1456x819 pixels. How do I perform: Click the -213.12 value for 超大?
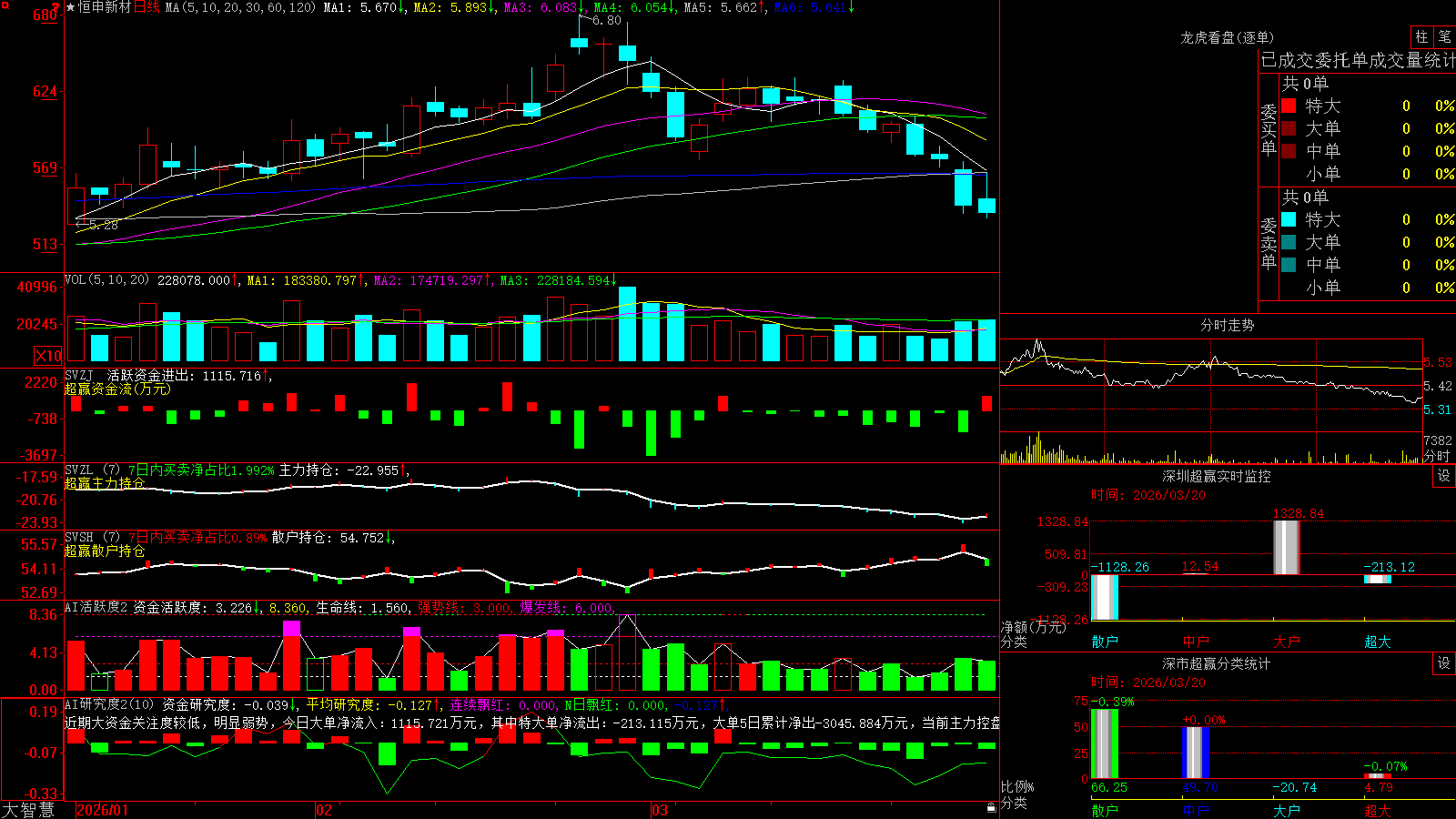[1390, 567]
